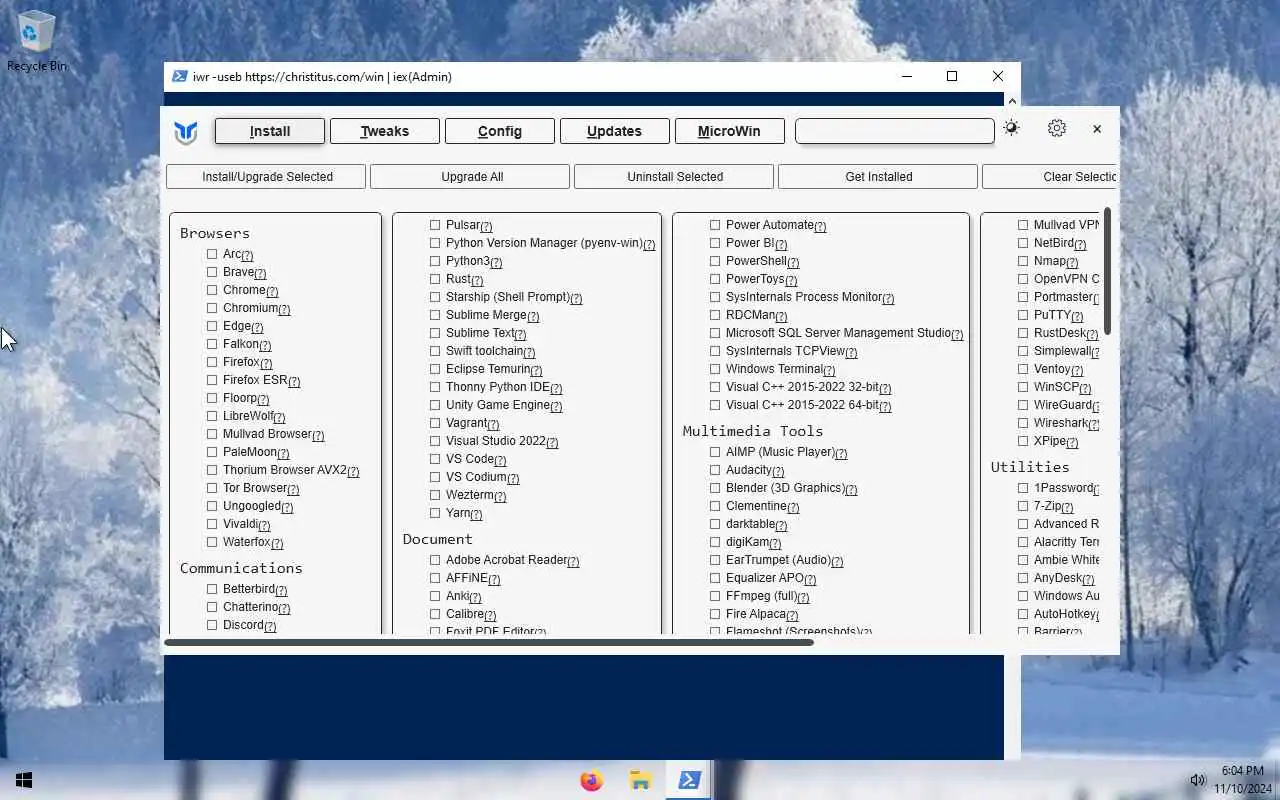Tick the Anki checkbox

[435, 596]
